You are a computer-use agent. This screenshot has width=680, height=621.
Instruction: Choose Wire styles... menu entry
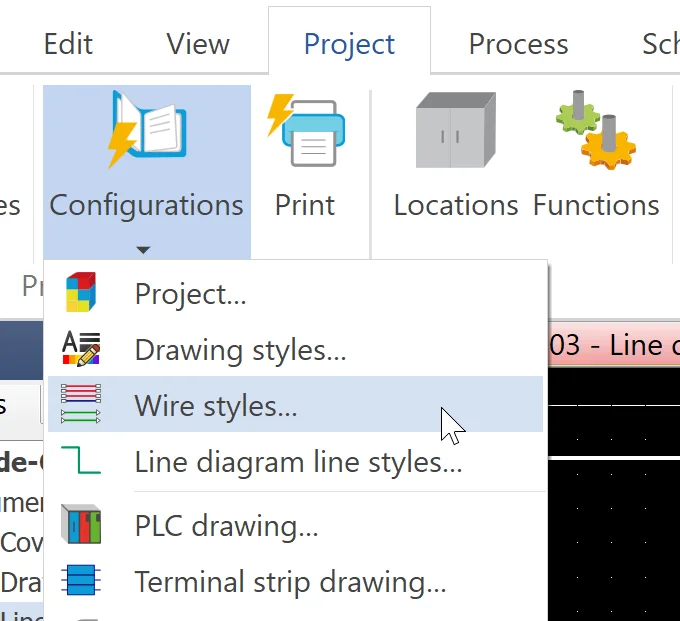click(216, 406)
